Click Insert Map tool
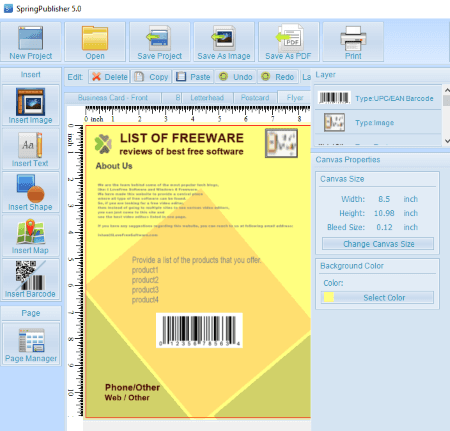Viewport: 450px width, 431px height. (x=31, y=236)
